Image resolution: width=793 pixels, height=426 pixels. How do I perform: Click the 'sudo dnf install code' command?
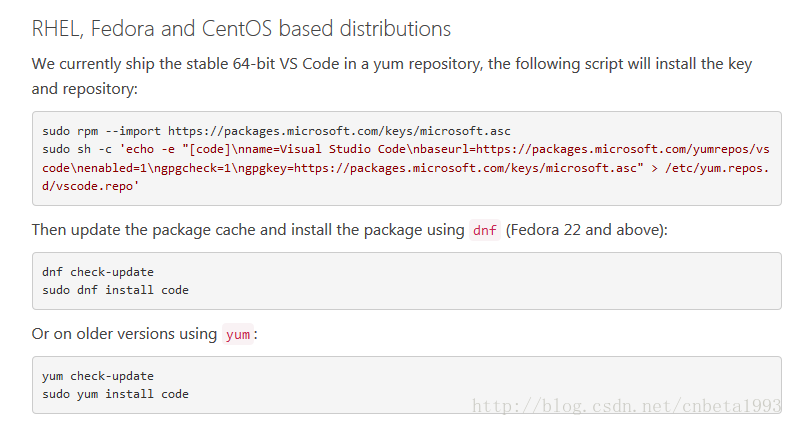click(115, 290)
